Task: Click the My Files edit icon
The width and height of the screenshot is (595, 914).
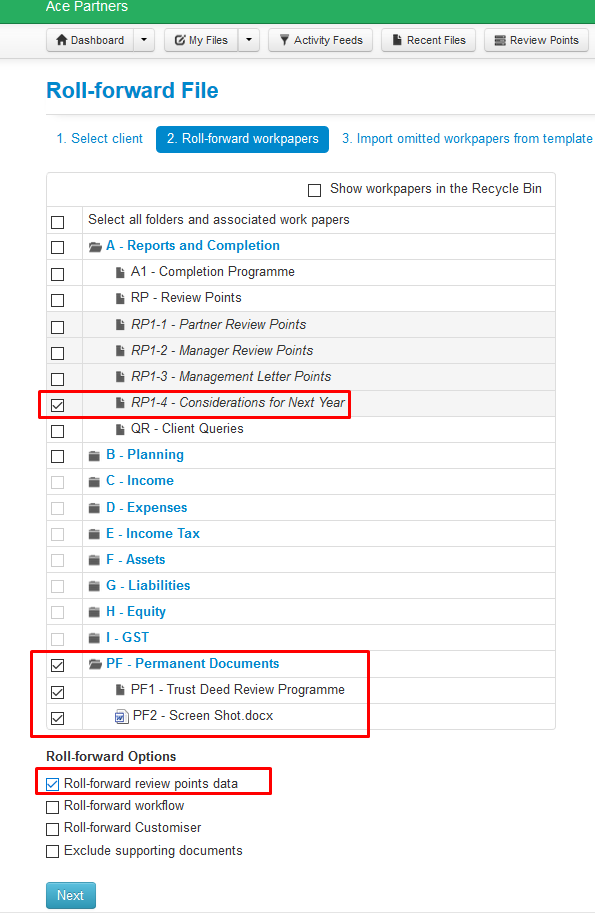Action: (180, 40)
